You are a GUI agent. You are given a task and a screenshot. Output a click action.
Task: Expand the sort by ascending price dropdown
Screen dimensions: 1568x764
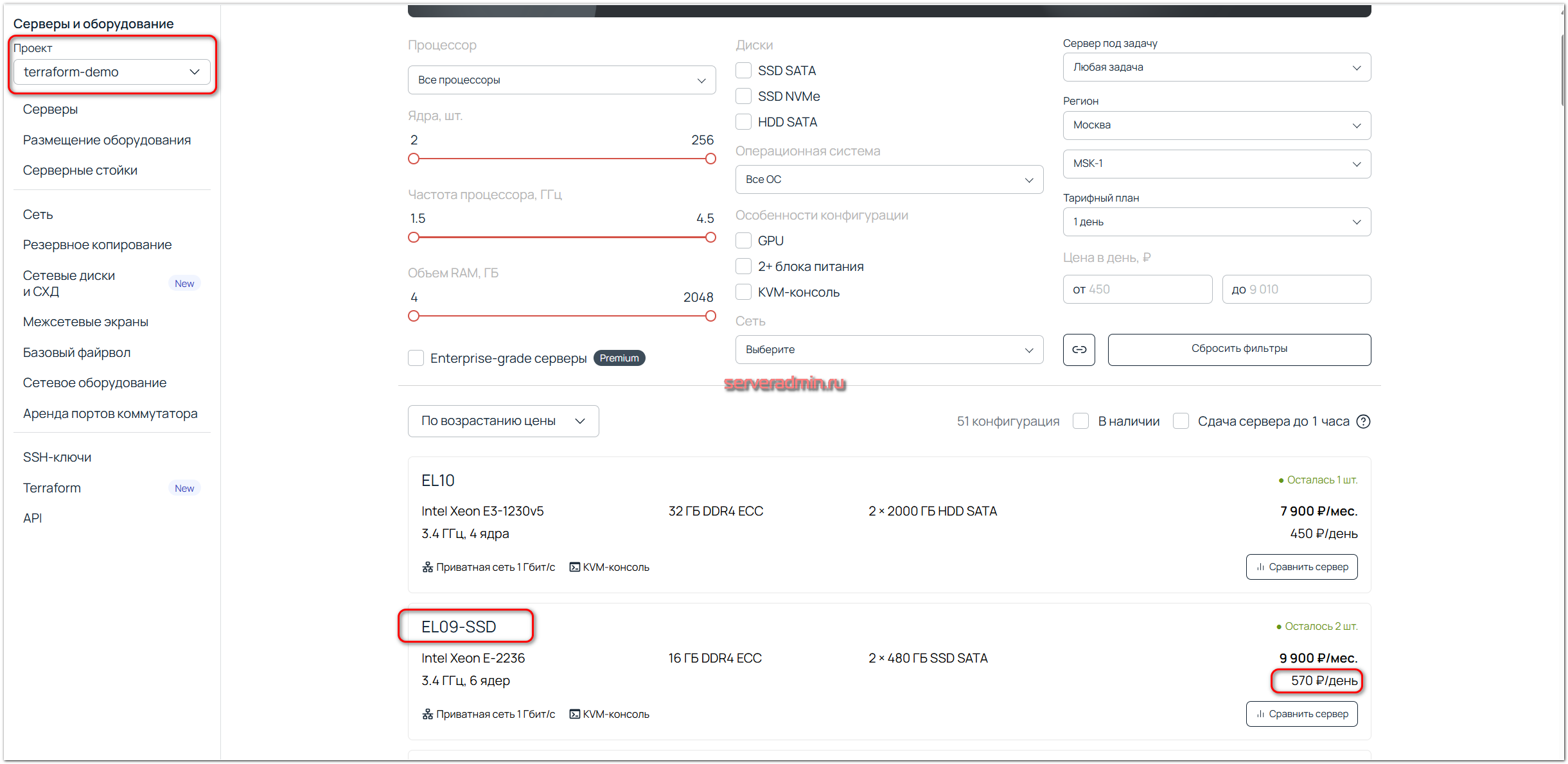503,421
